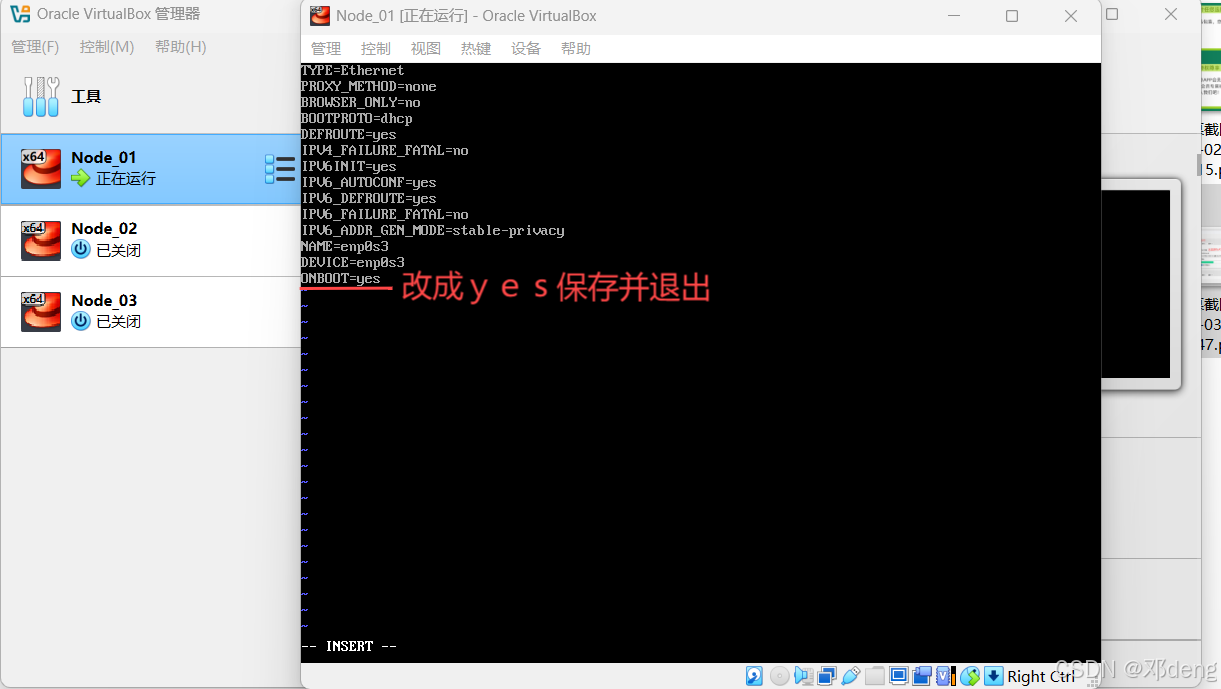Click the NAME=enp0s3 line in terminal

pyautogui.click(x=345, y=246)
